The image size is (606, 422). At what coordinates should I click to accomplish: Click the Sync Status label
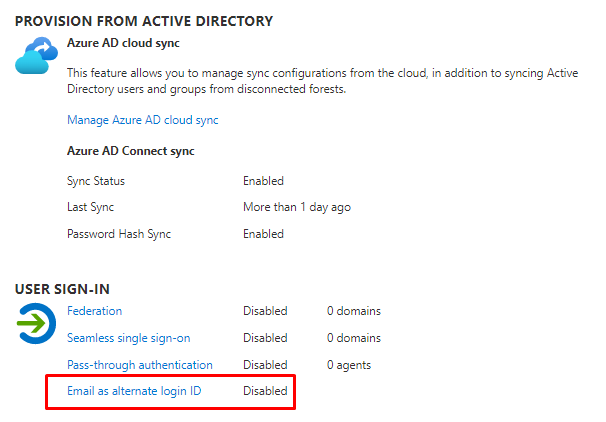[96, 181]
